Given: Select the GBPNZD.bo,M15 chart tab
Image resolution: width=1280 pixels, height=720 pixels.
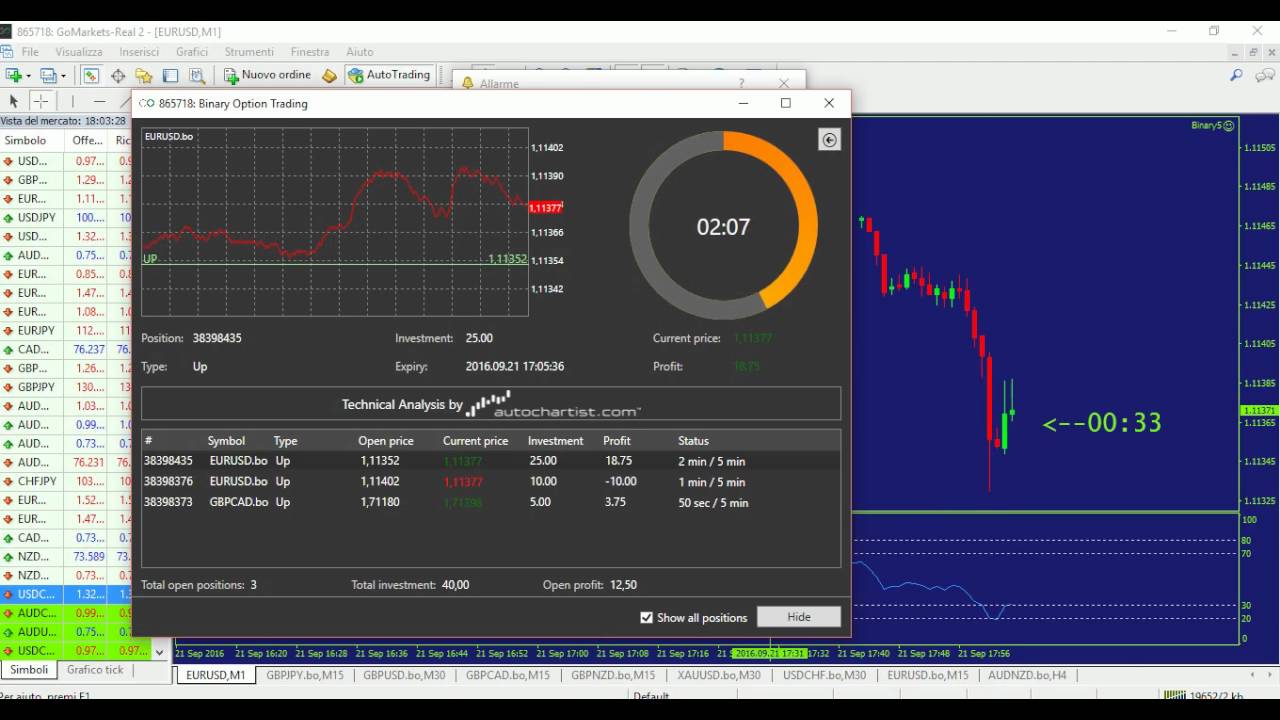Looking at the screenshot, I should pyautogui.click(x=613, y=675).
